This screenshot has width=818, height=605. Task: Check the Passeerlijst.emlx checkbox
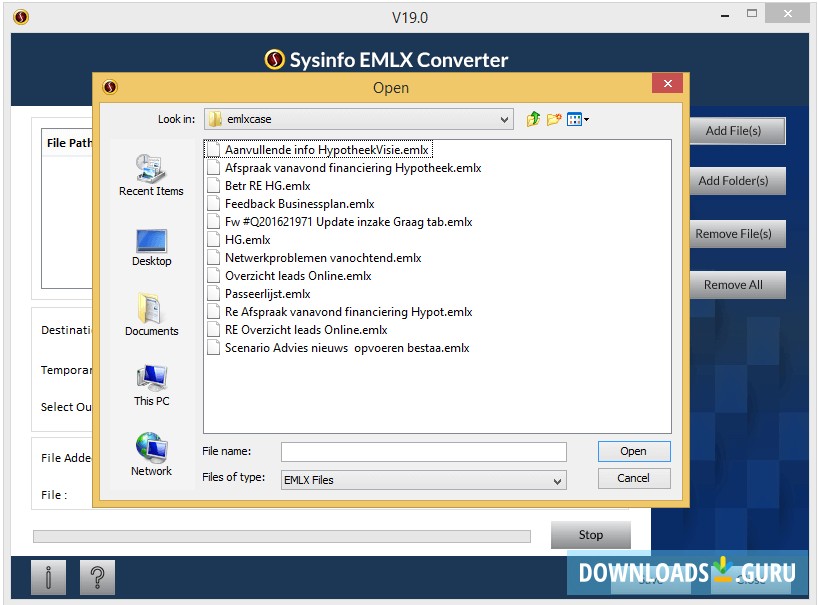click(213, 293)
